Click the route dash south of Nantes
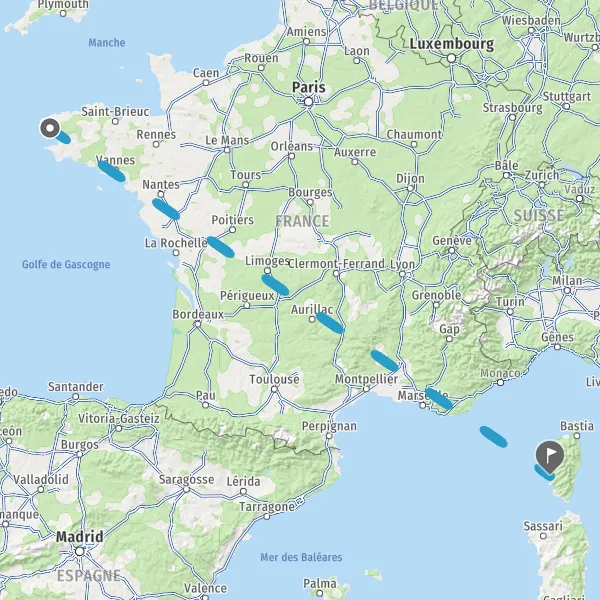Image resolution: width=600 pixels, height=600 pixels. coord(166,209)
